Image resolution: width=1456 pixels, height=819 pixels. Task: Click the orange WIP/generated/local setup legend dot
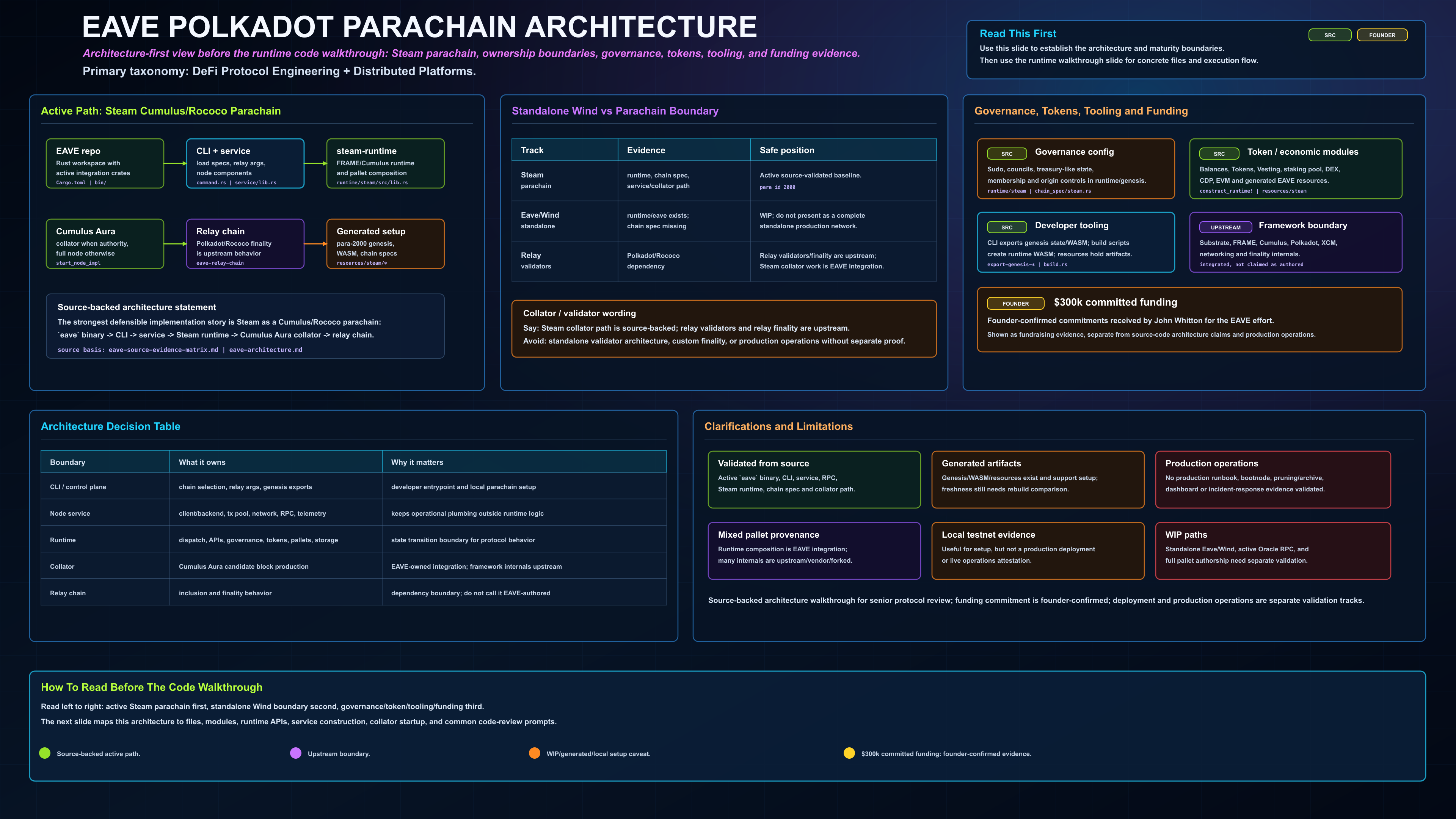tap(534, 753)
